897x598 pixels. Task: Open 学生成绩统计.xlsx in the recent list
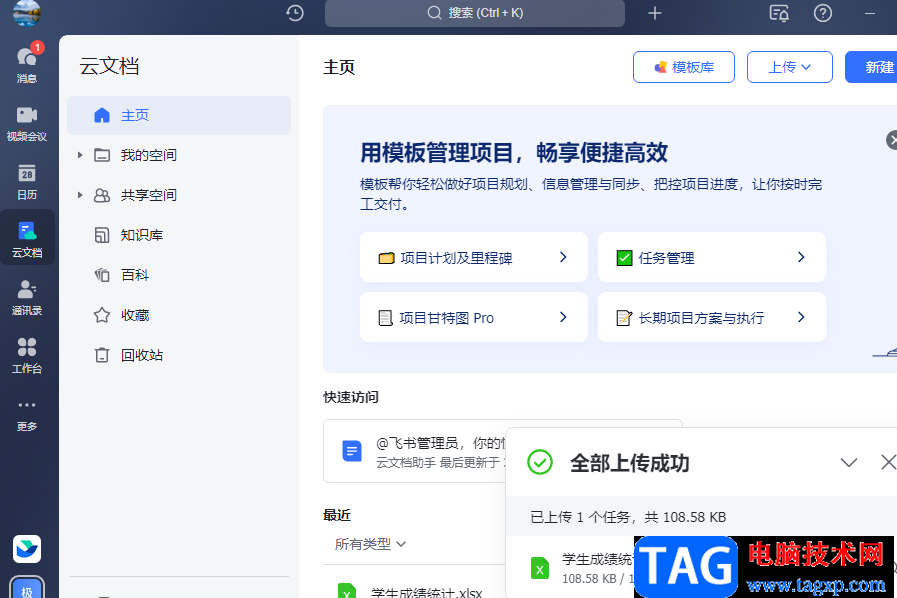426,592
